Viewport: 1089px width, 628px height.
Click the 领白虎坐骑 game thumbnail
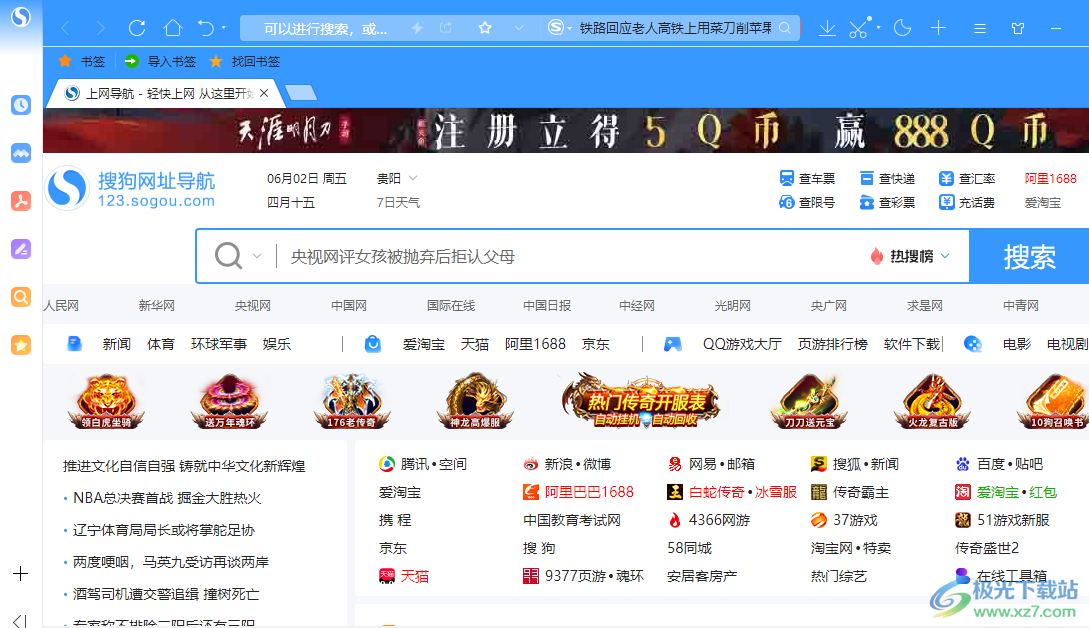coord(106,401)
